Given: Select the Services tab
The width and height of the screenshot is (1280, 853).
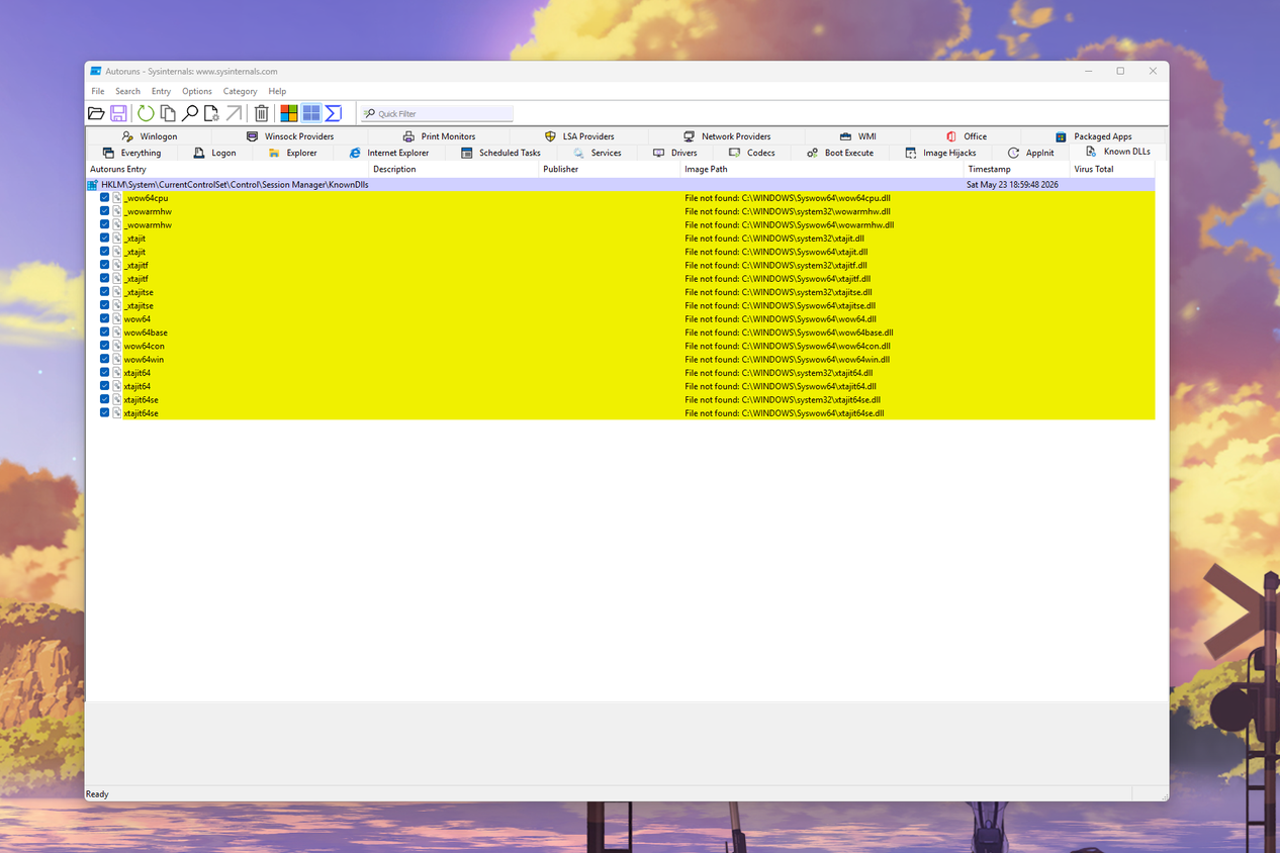Looking at the screenshot, I should [x=598, y=153].
